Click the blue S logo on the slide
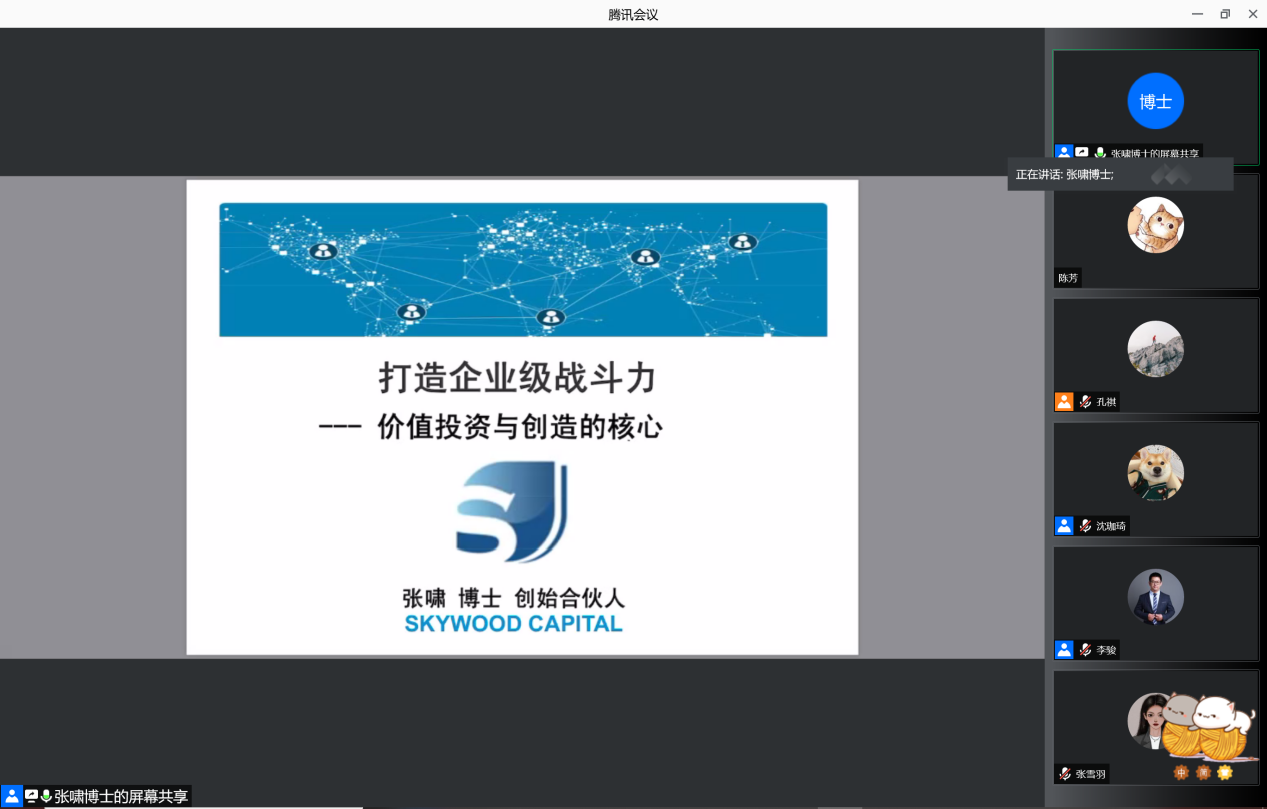The image size is (1267, 809). [512, 510]
